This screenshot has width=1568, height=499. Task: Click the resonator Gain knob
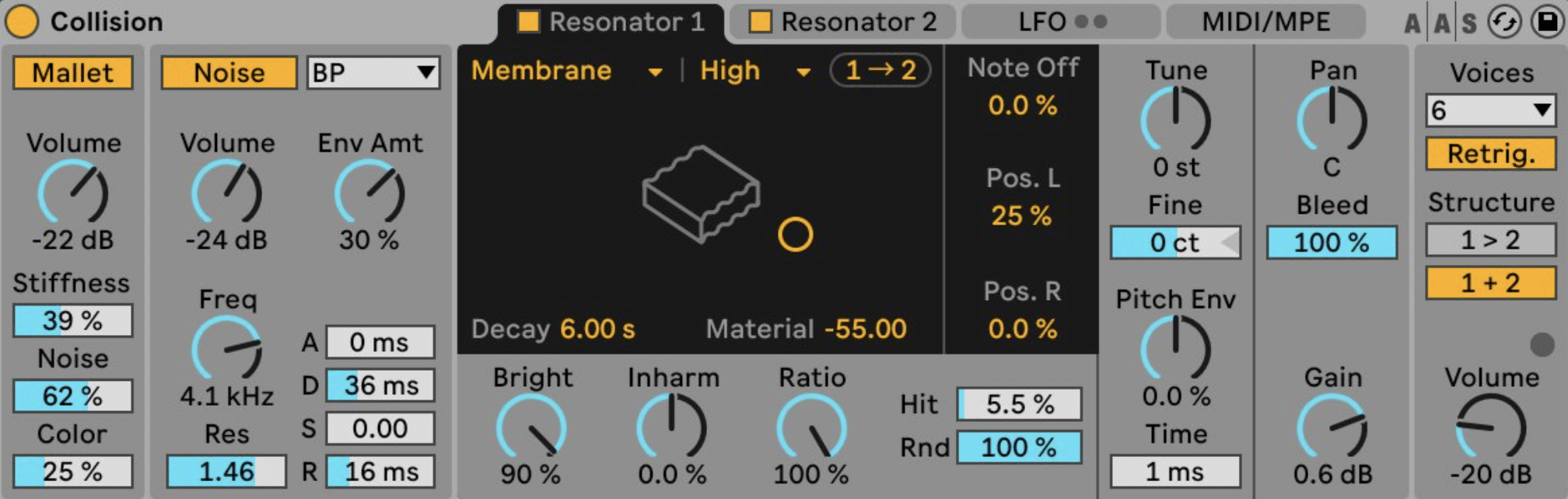(x=1332, y=427)
